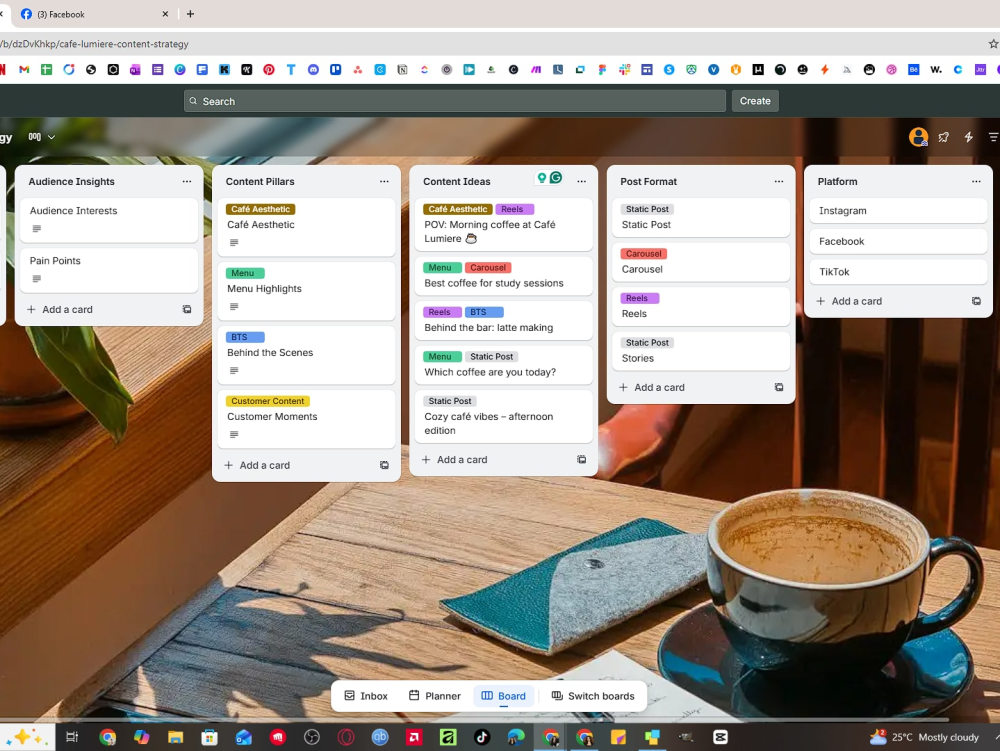Open Content Pillars list actions menu
Viewport: 1000px width, 751px height.
coord(384,182)
